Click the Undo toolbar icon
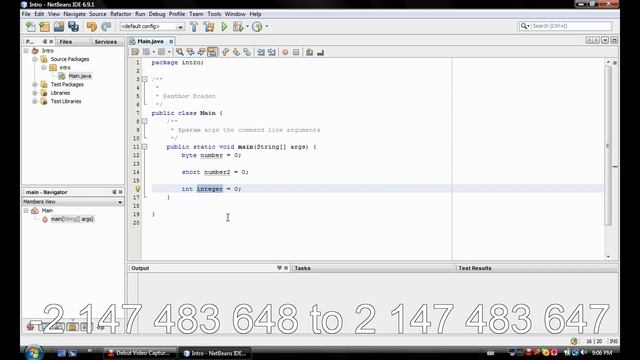 click(x=92, y=27)
